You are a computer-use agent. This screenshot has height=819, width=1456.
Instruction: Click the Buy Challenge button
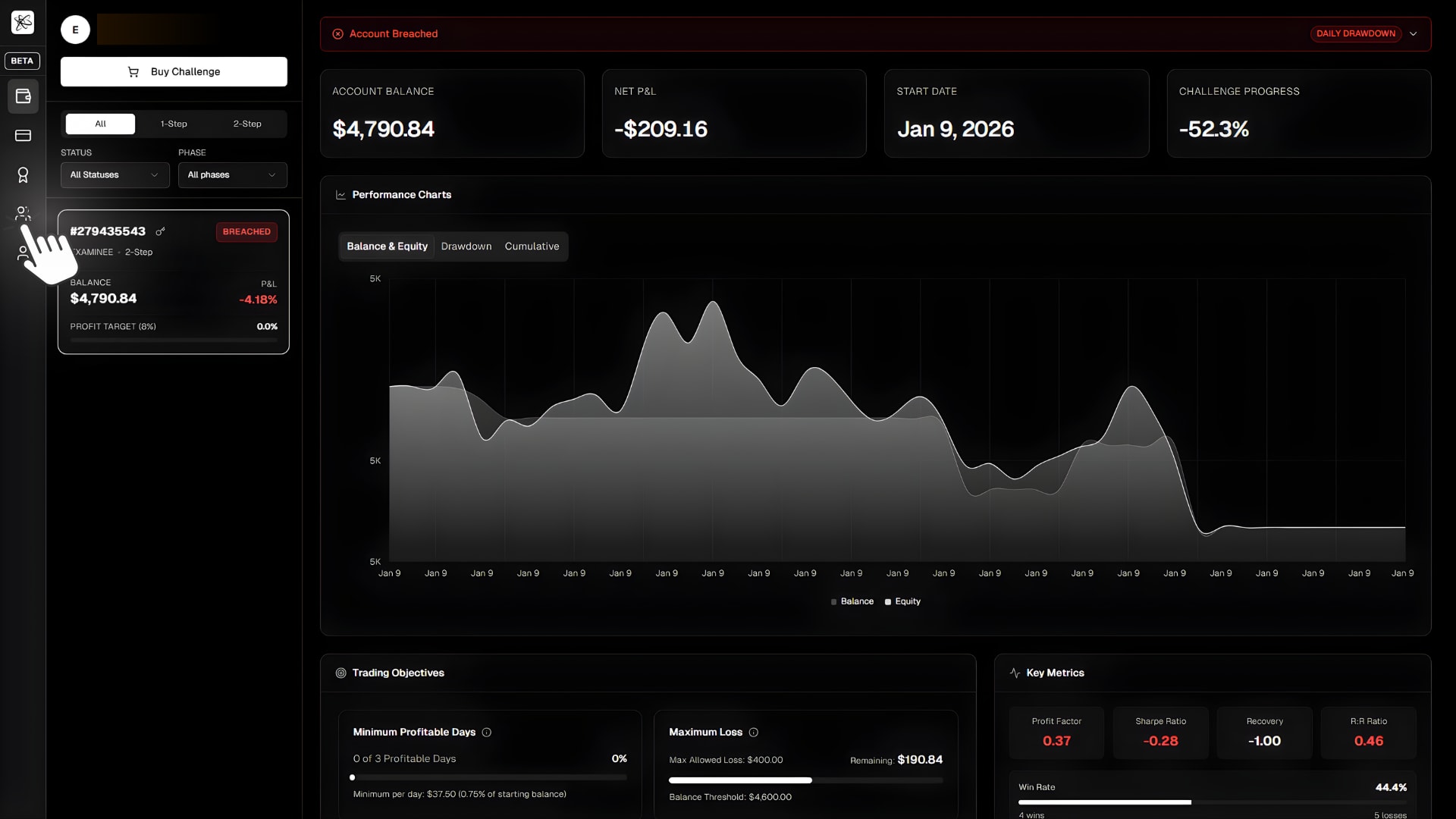174,72
